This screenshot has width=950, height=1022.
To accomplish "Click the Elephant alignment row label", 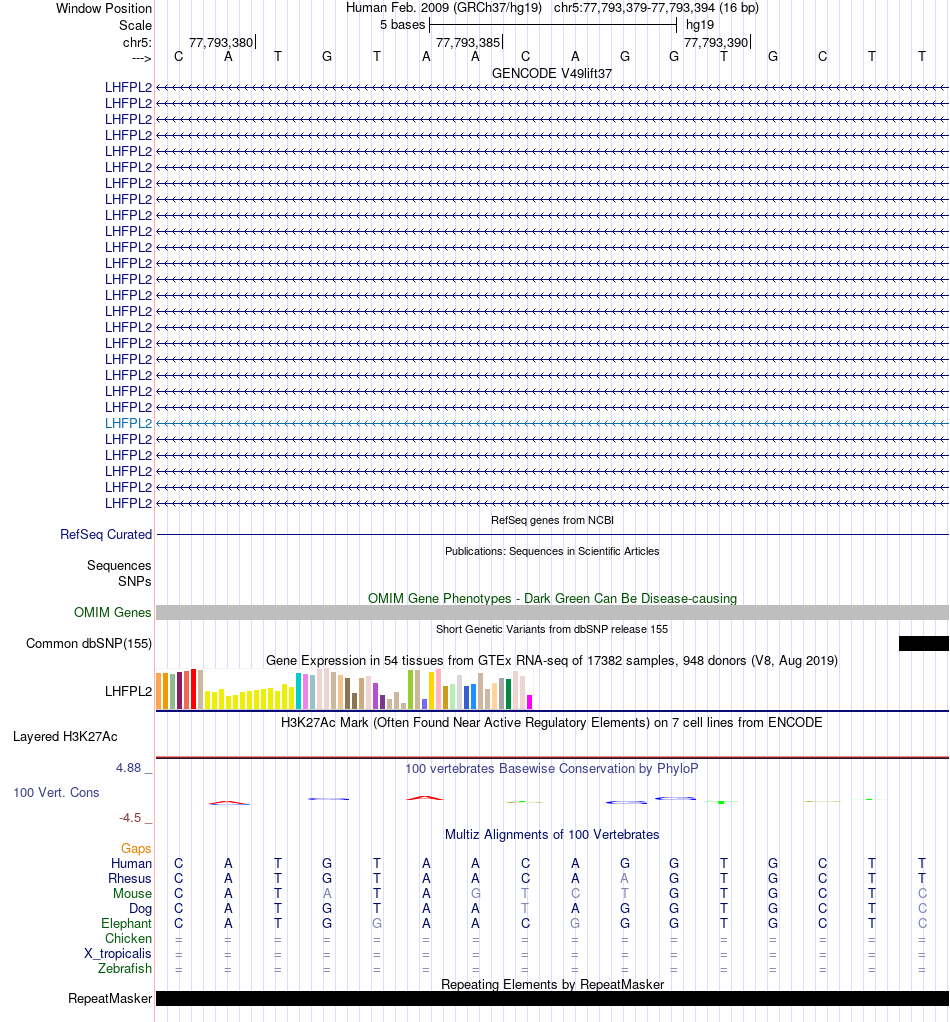I will pyautogui.click(x=126, y=924).
